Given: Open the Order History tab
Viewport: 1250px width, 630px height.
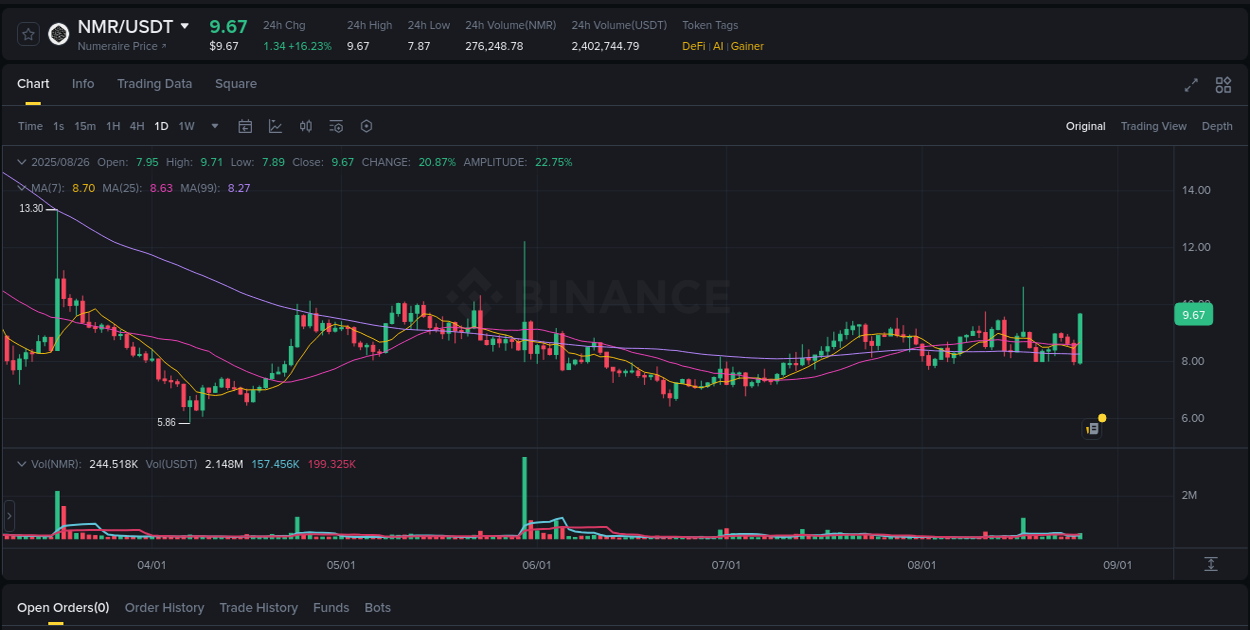Looking at the screenshot, I should click(164, 607).
